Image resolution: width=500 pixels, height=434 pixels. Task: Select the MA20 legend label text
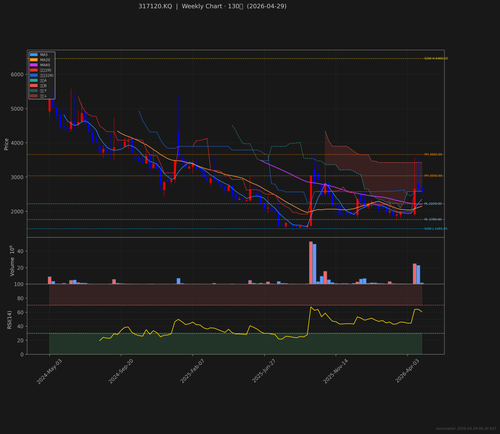(x=45, y=60)
